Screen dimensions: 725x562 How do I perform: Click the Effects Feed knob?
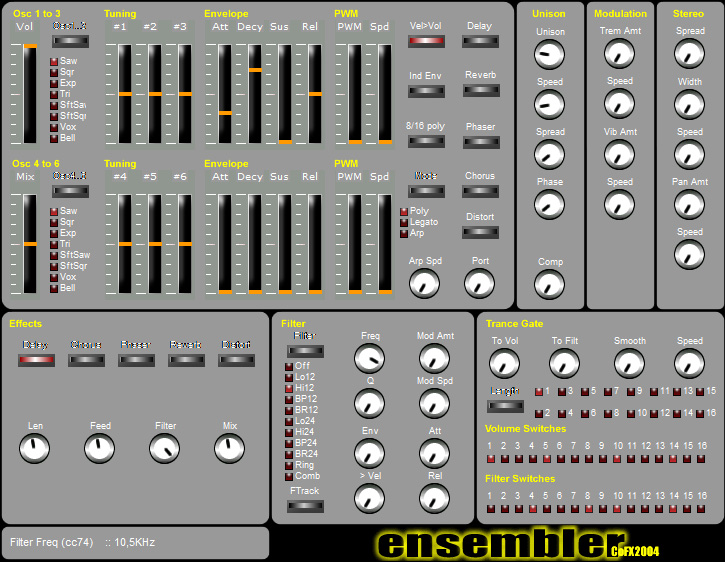(99, 448)
